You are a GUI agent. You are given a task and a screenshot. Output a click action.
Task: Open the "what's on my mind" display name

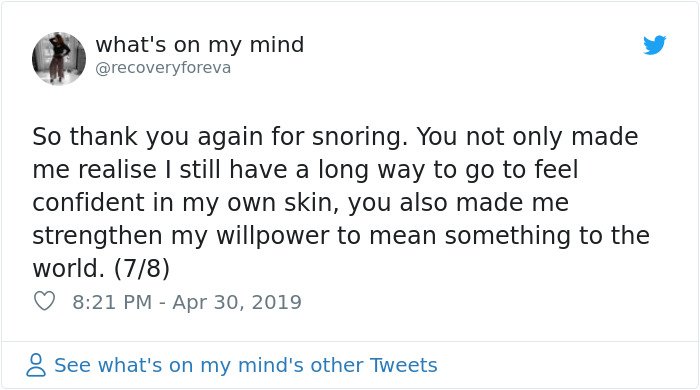pos(200,45)
